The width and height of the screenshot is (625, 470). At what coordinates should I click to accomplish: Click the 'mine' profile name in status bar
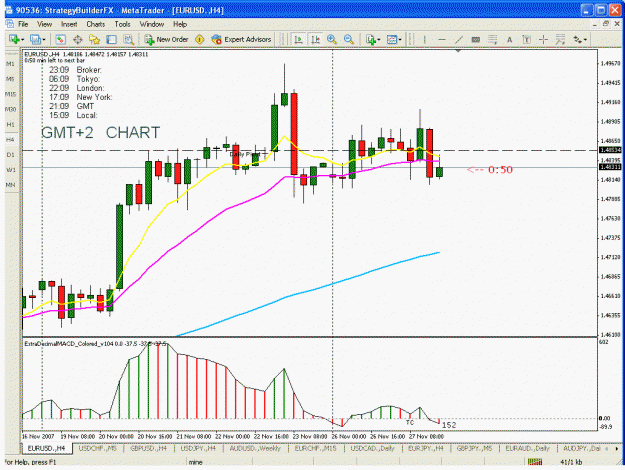pyautogui.click(x=195, y=462)
